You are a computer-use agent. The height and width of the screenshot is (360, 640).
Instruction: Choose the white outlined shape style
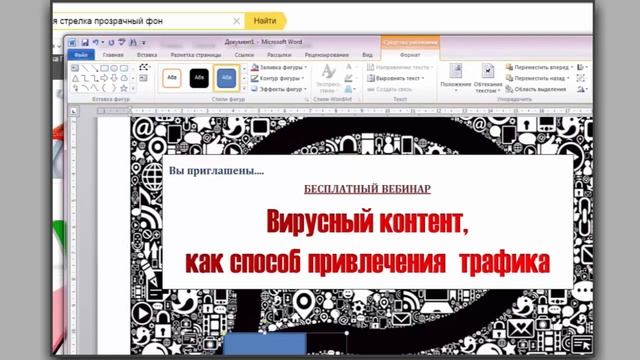point(171,78)
